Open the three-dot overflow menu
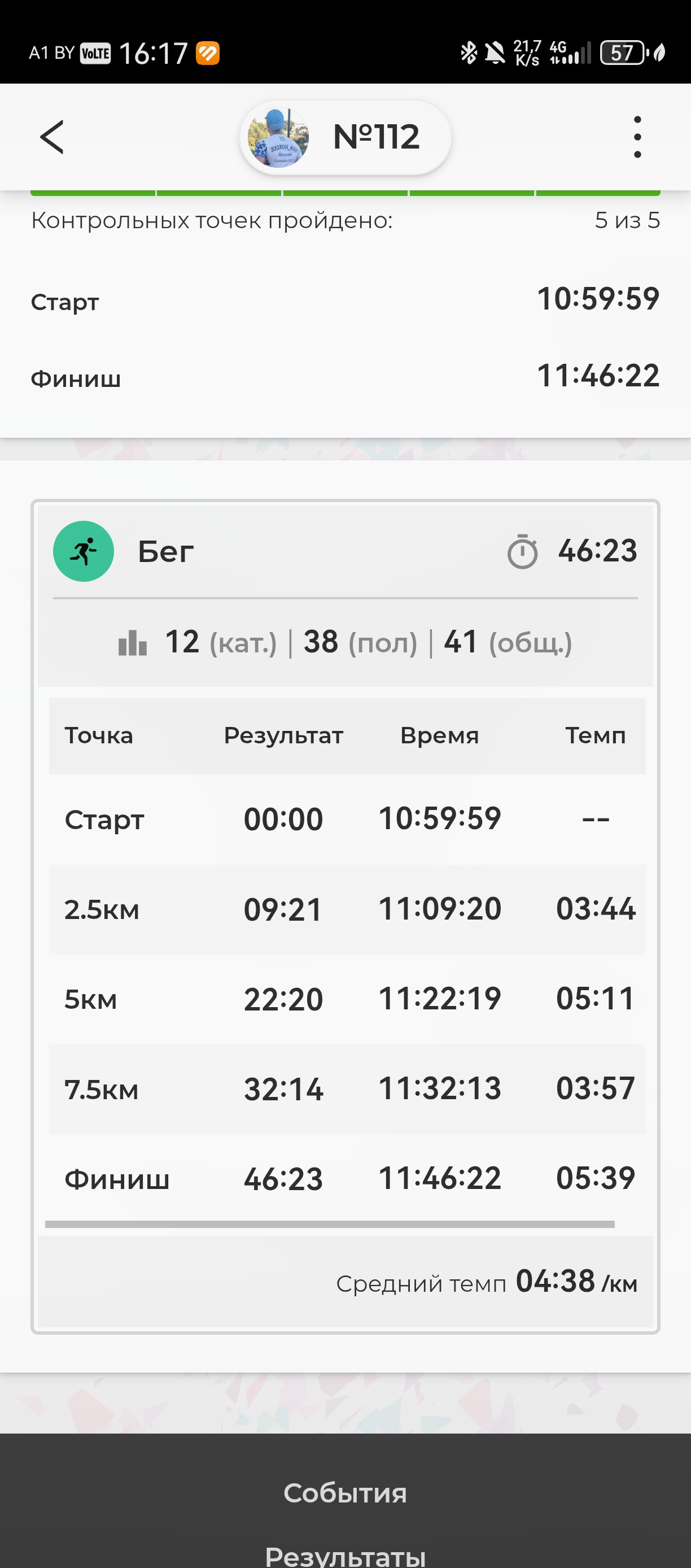Viewport: 691px width, 1568px height. pyautogui.click(x=637, y=137)
